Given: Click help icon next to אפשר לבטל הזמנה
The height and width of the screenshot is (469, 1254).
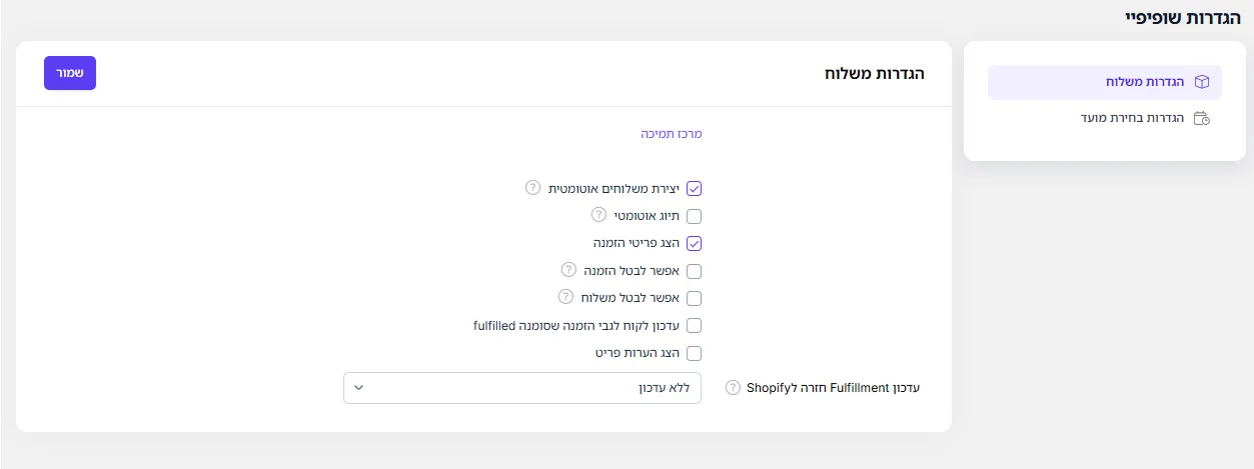Looking at the screenshot, I should coord(569,269).
